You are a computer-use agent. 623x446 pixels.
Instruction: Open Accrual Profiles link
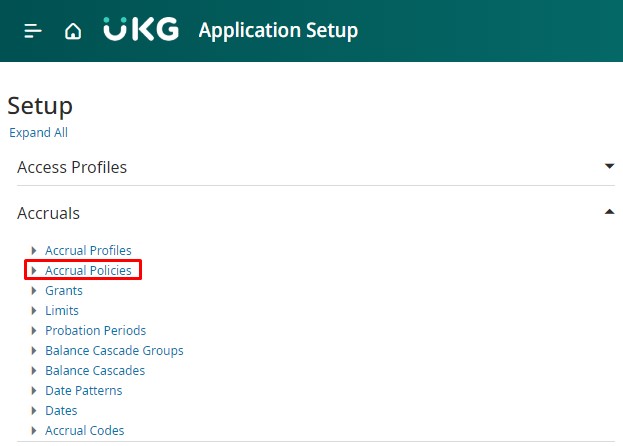pyautogui.click(x=88, y=250)
